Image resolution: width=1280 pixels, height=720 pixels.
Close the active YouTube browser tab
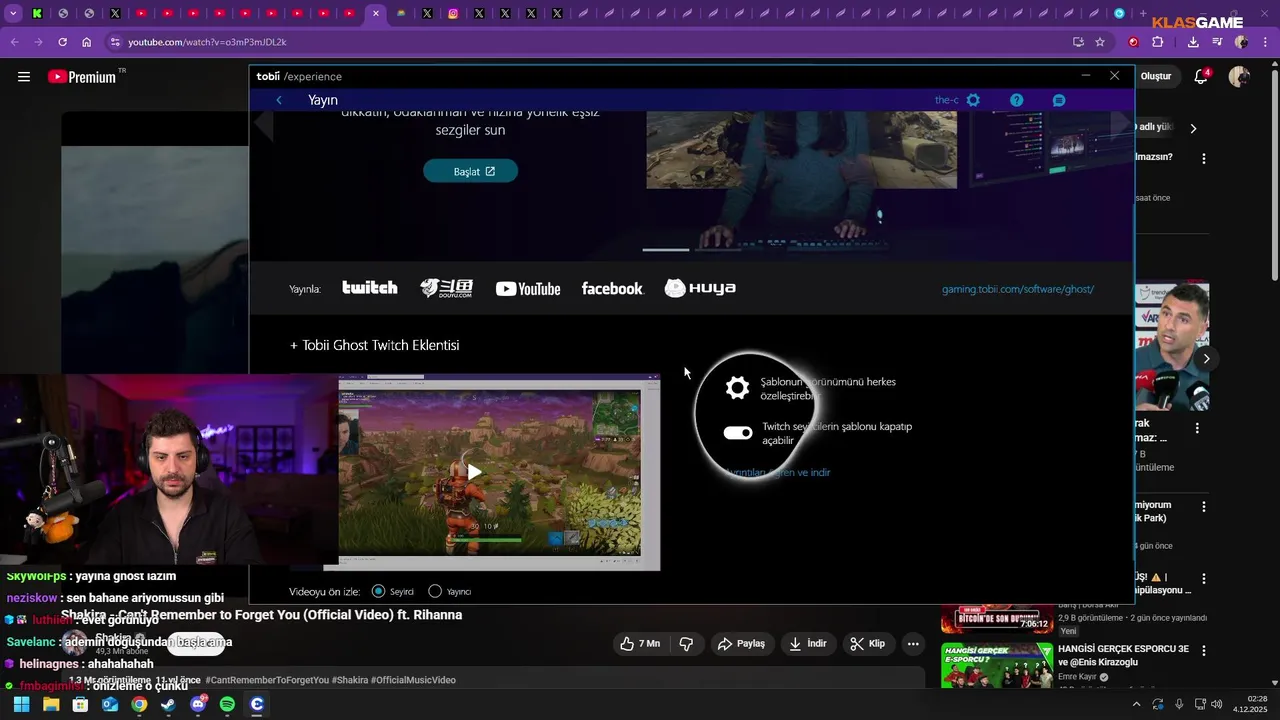point(375,13)
